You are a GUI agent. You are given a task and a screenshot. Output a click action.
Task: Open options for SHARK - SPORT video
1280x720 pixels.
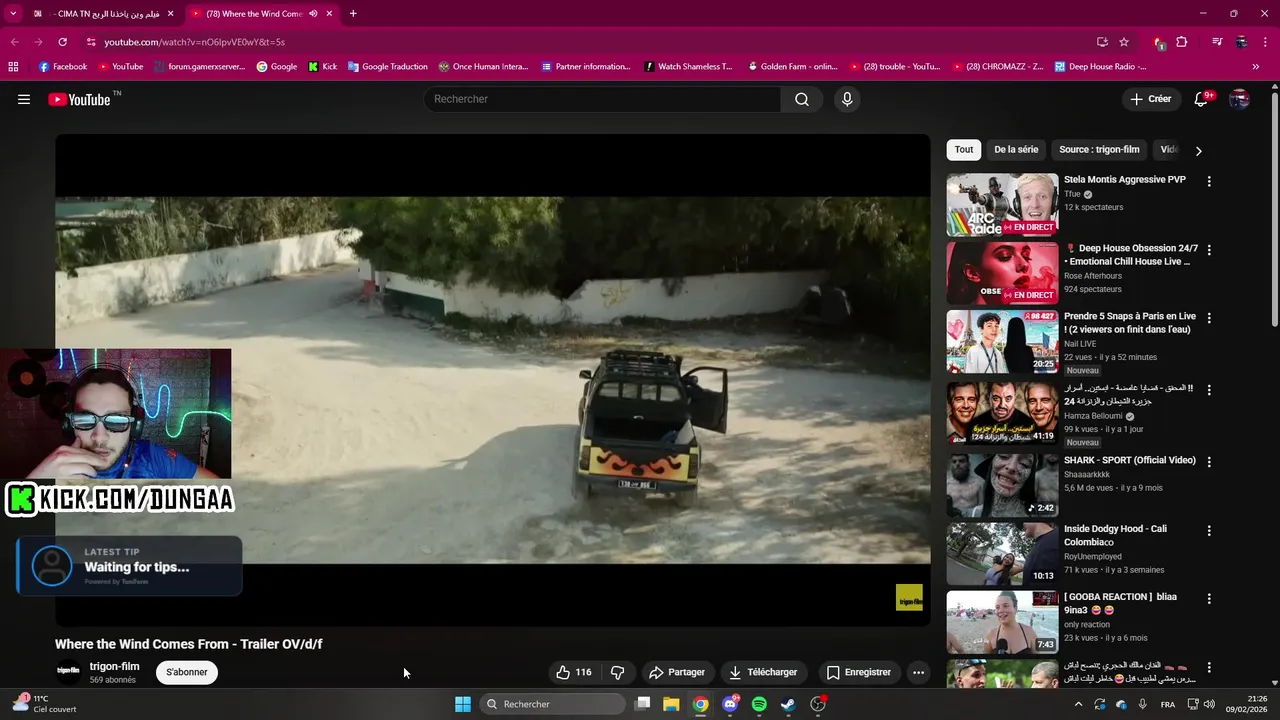pyautogui.click(x=1209, y=462)
